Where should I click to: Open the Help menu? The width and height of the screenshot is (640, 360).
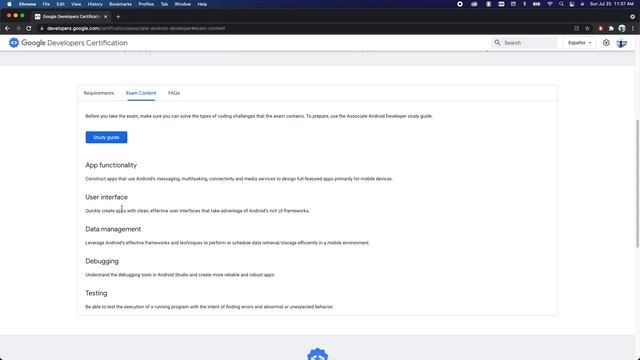(x=202, y=4)
